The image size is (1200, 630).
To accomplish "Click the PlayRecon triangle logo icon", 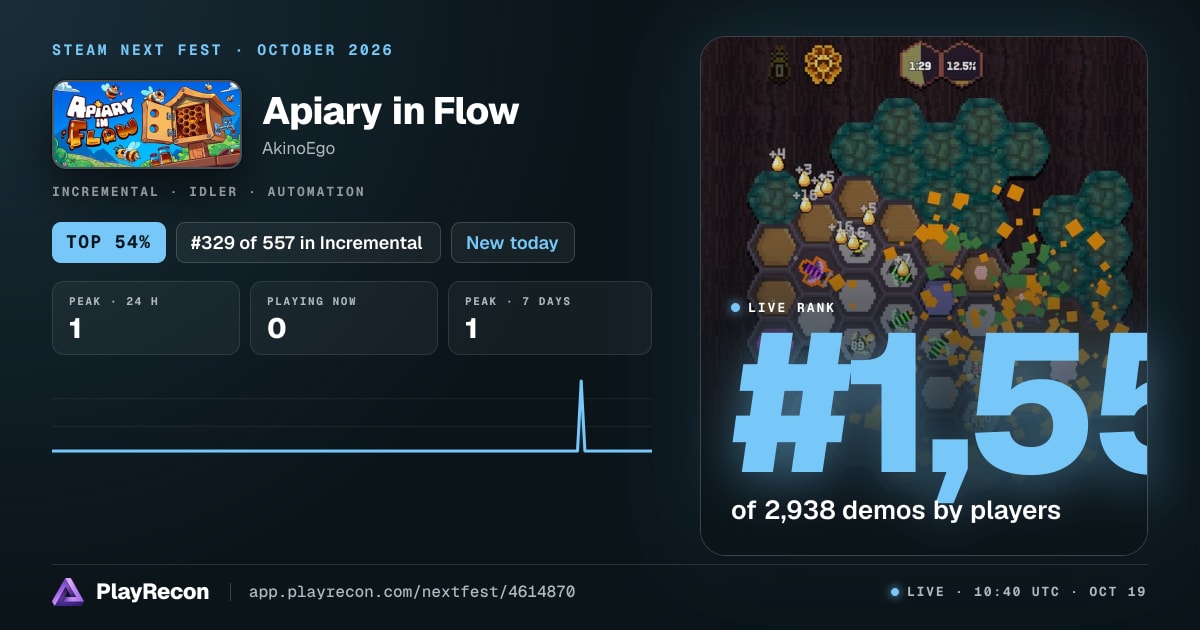I will [68, 592].
